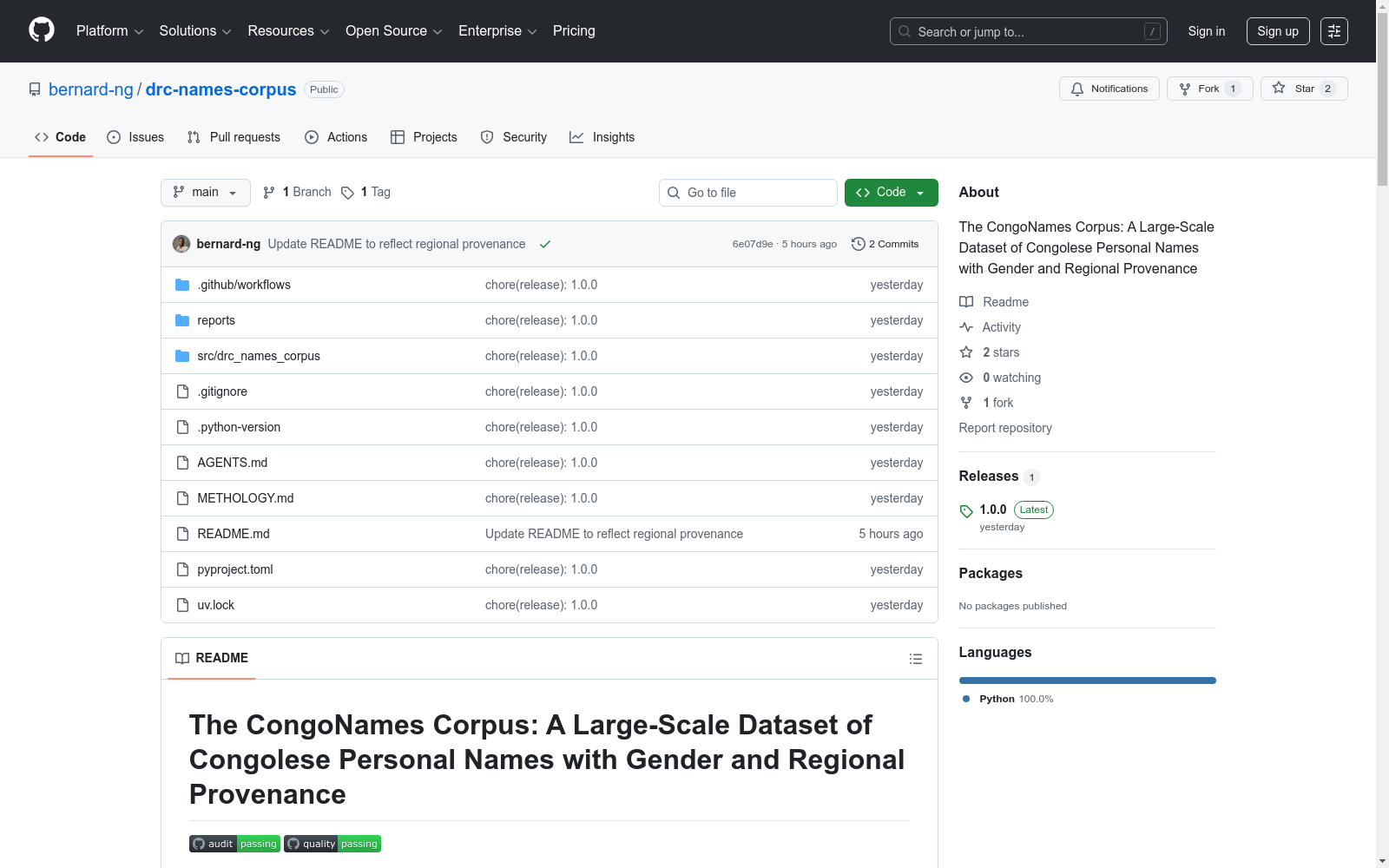
Task: Open the GitHub home logo
Action: click(42, 30)
